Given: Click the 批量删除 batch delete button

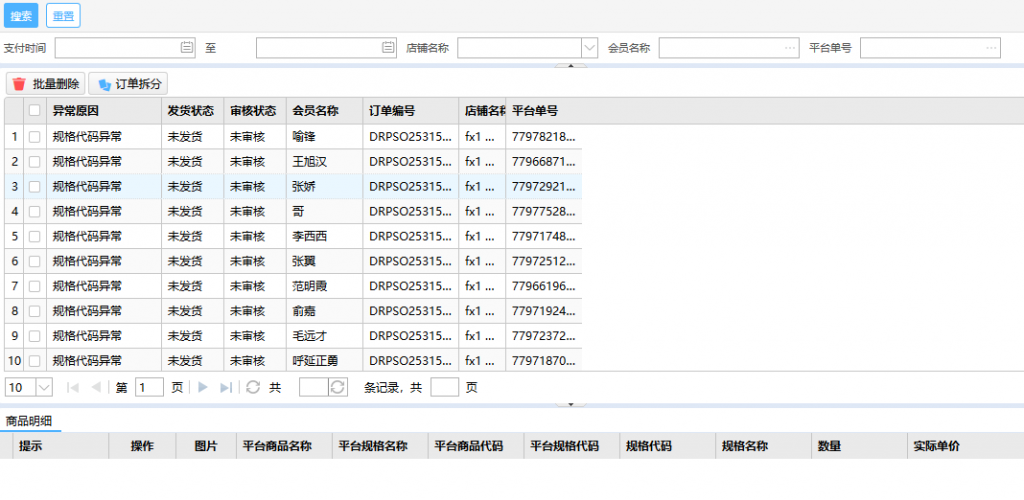Looking at the screenshot, I should (46, 84).
